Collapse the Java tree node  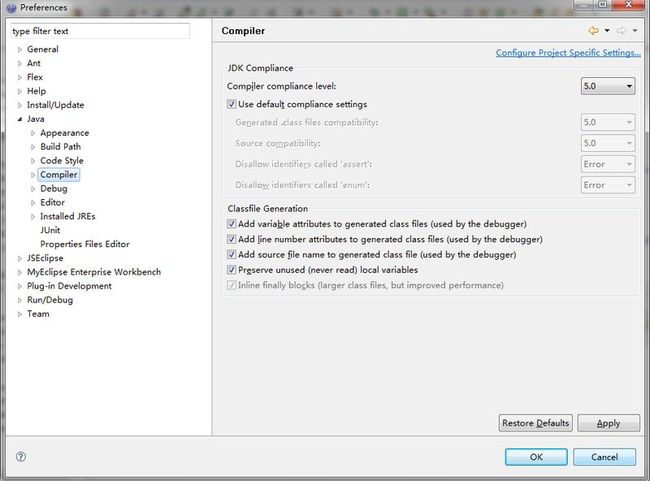(x=19, y=119)
